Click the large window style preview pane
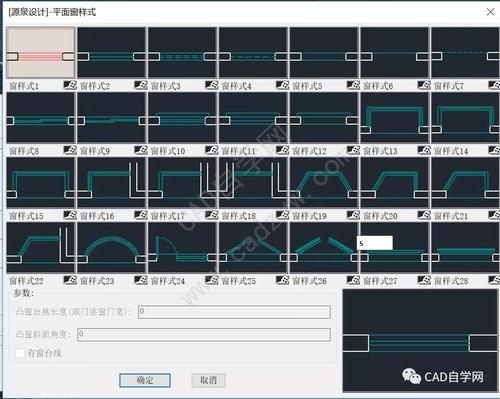The height and width of the screenshot is (399, 500). 420,340
